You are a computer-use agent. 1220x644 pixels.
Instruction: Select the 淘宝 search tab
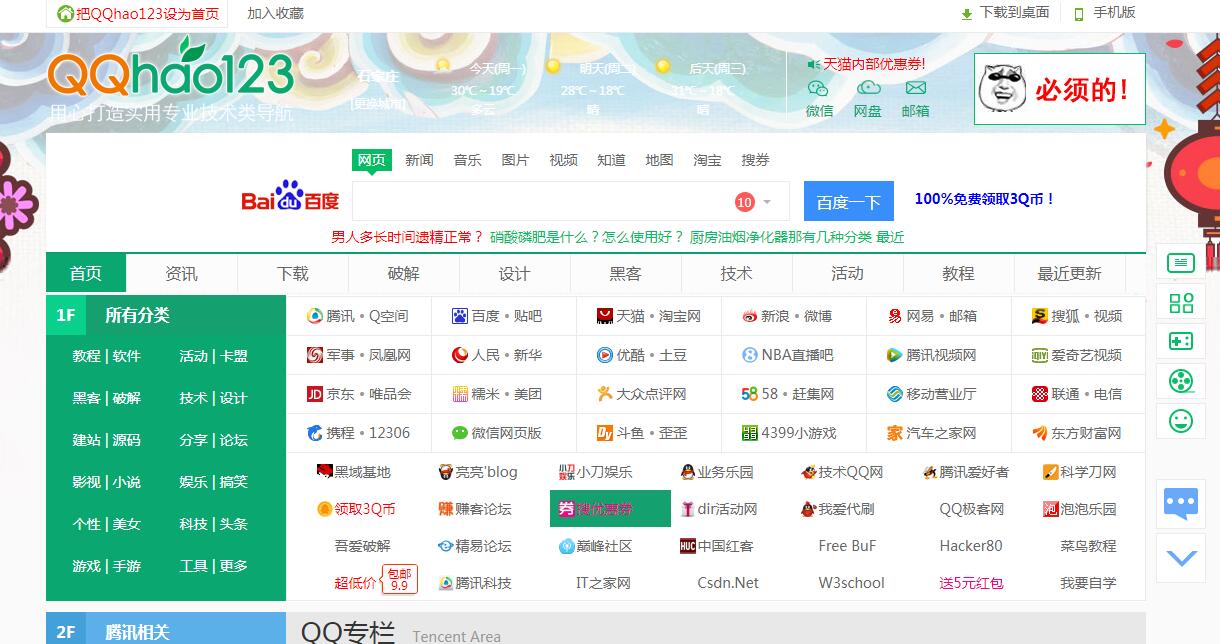707,160
